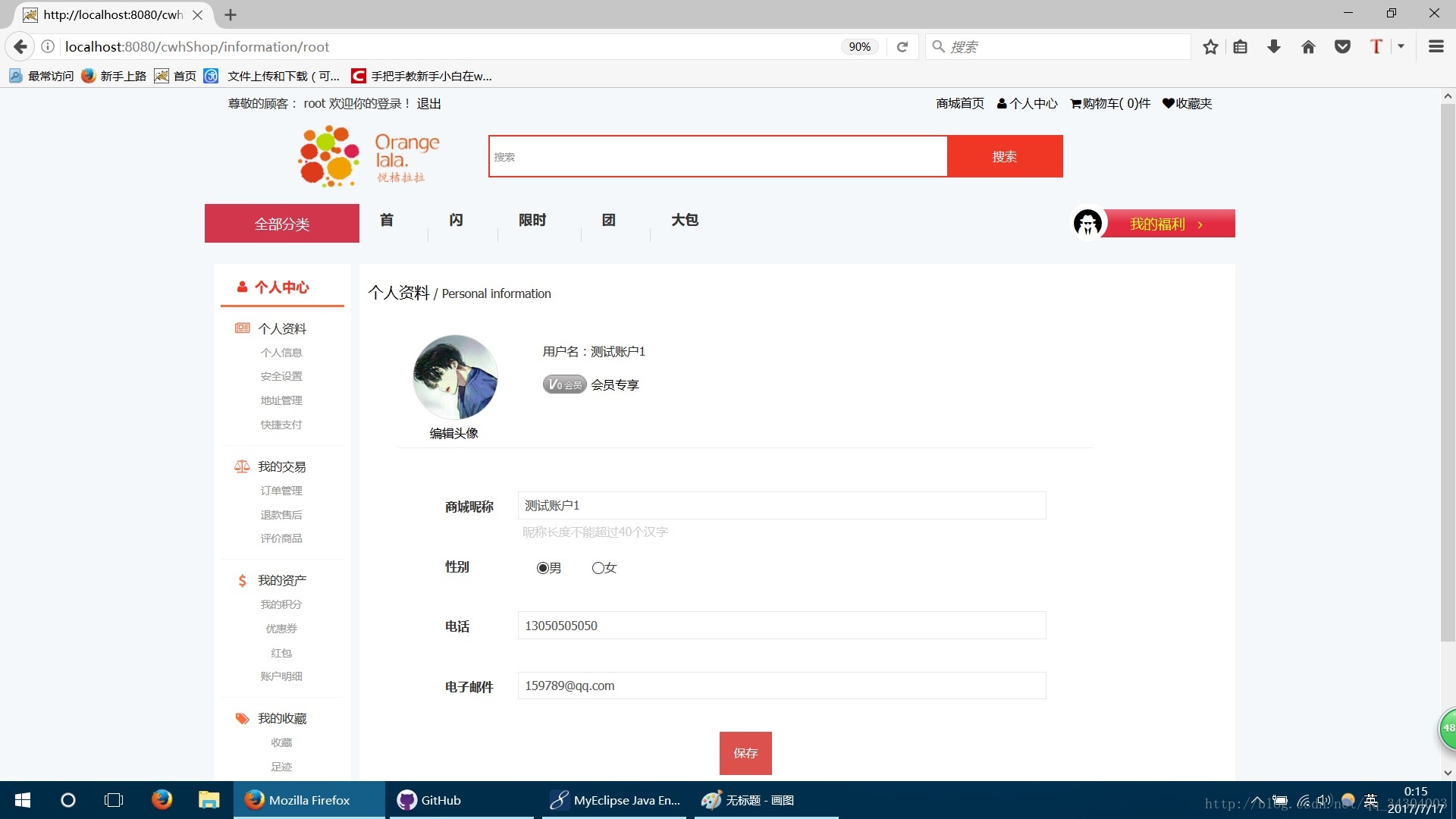Viewport: 1456px width, 819px height.
Task: Click 退出 to log out
Action: pos(428,104)
